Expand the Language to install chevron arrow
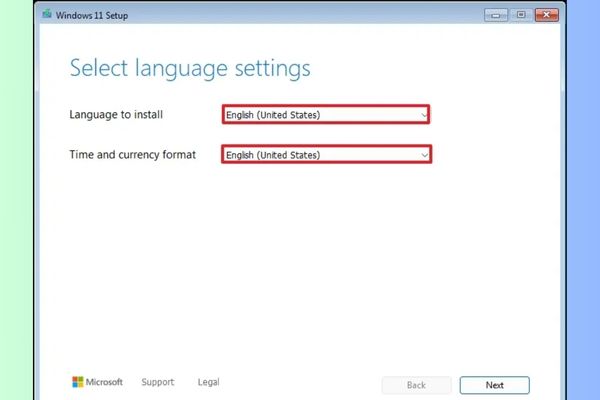This screenshot has width=600, height=400. pyautogui.click(x=425, y=115)
